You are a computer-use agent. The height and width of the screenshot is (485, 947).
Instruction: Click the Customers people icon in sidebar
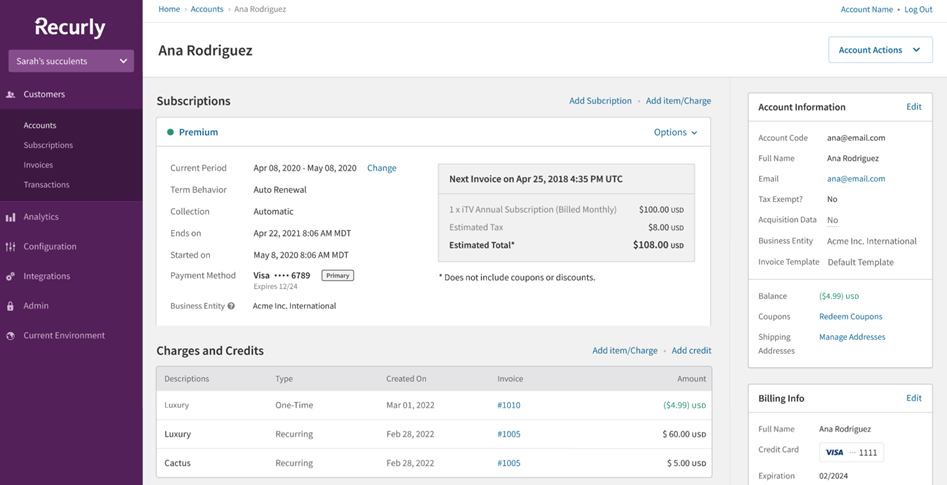(11, 94)
